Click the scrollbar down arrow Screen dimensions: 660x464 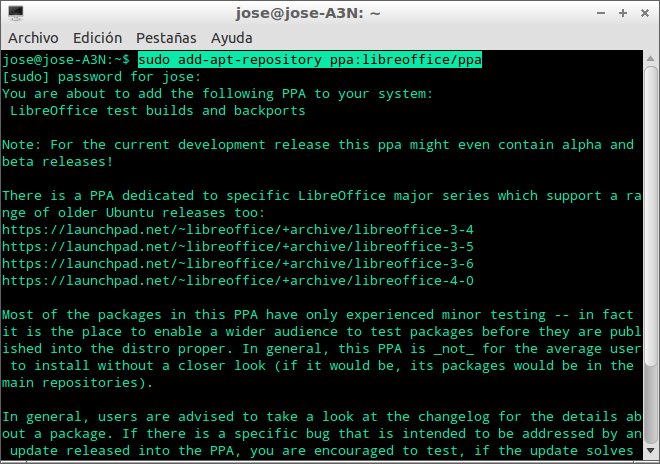[x=650, y=451]
